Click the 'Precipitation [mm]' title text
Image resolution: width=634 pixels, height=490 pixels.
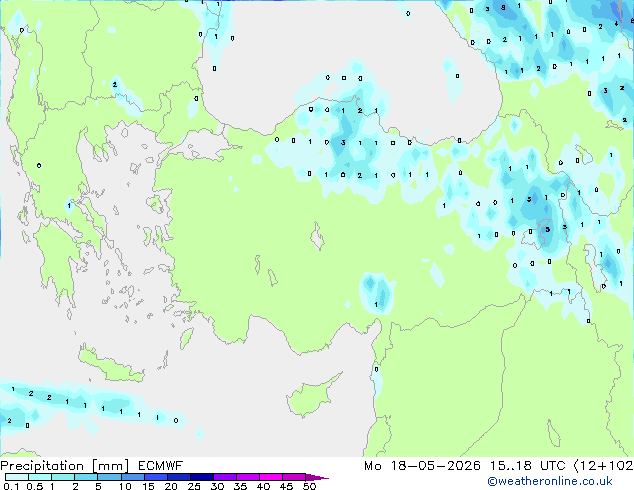click(65, 466)
